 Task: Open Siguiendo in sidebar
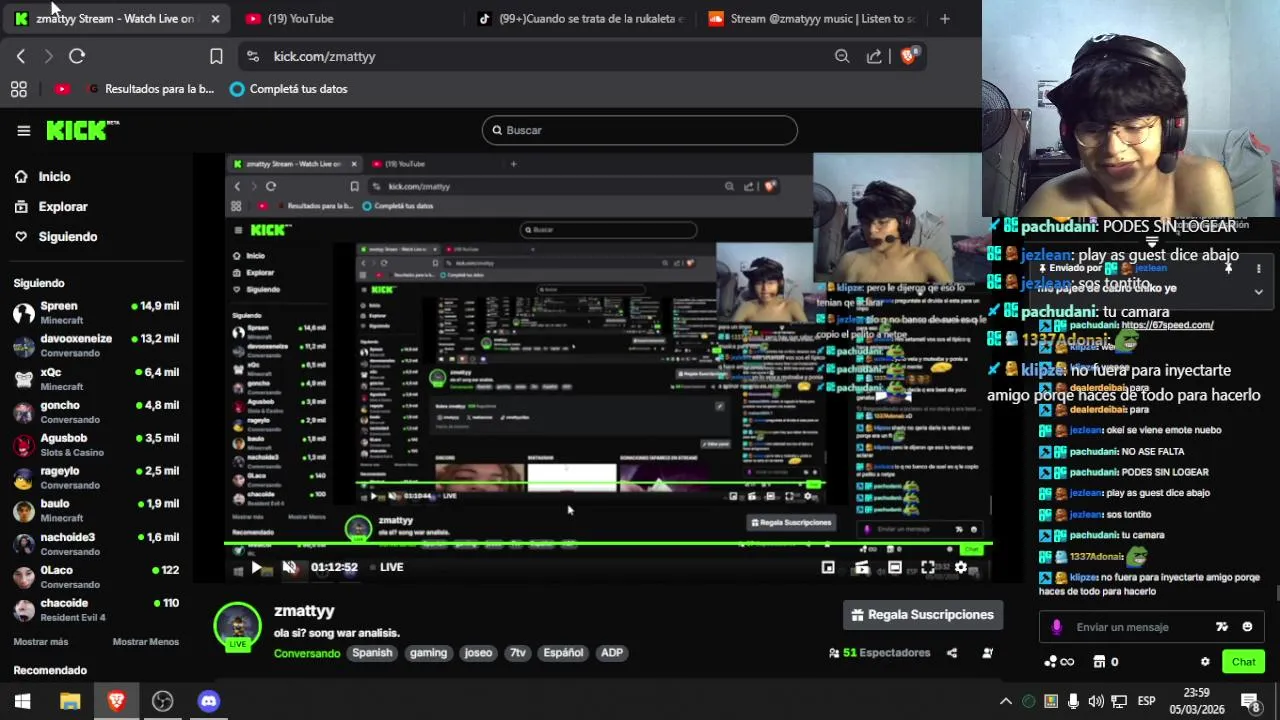(56, 237)
